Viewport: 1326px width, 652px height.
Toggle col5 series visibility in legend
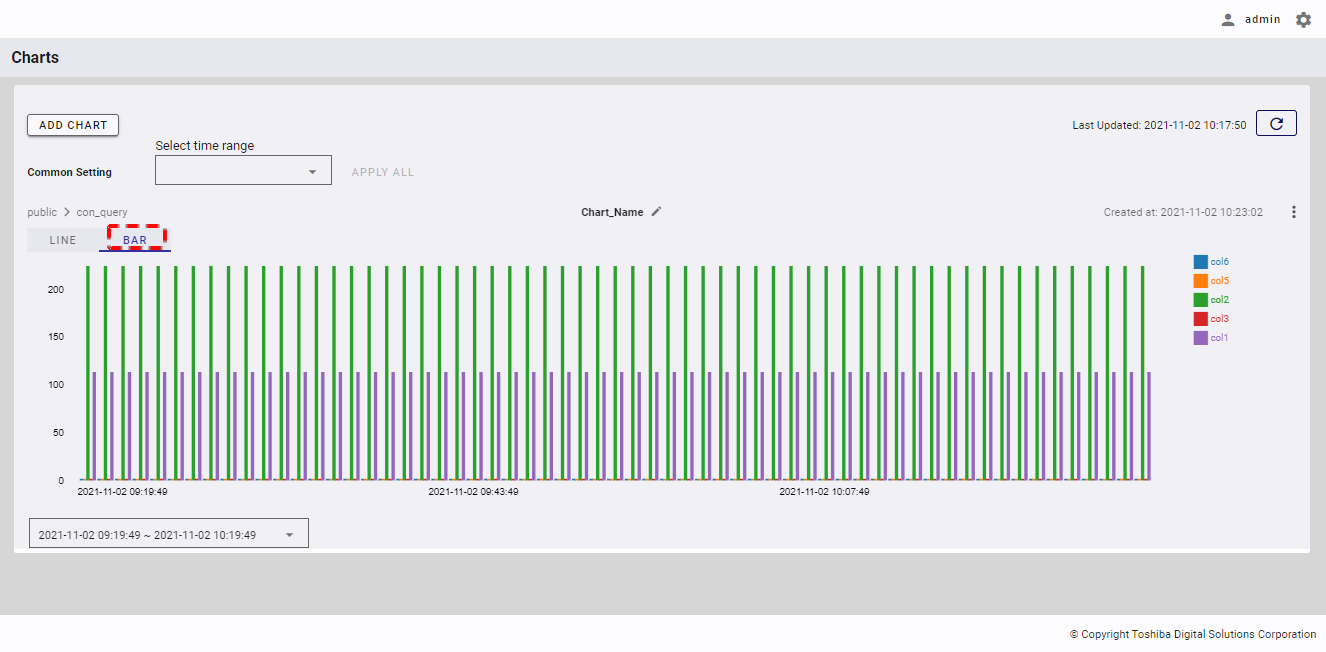tap(1219, 281)
